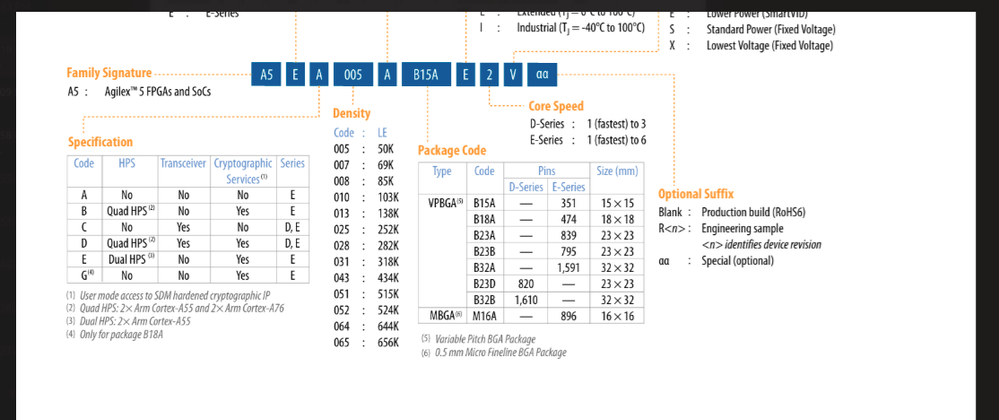Image resolution: width=999 pixels, height=420 pixels.
Task: Select density code '007'
Action: tap(343, 165)
